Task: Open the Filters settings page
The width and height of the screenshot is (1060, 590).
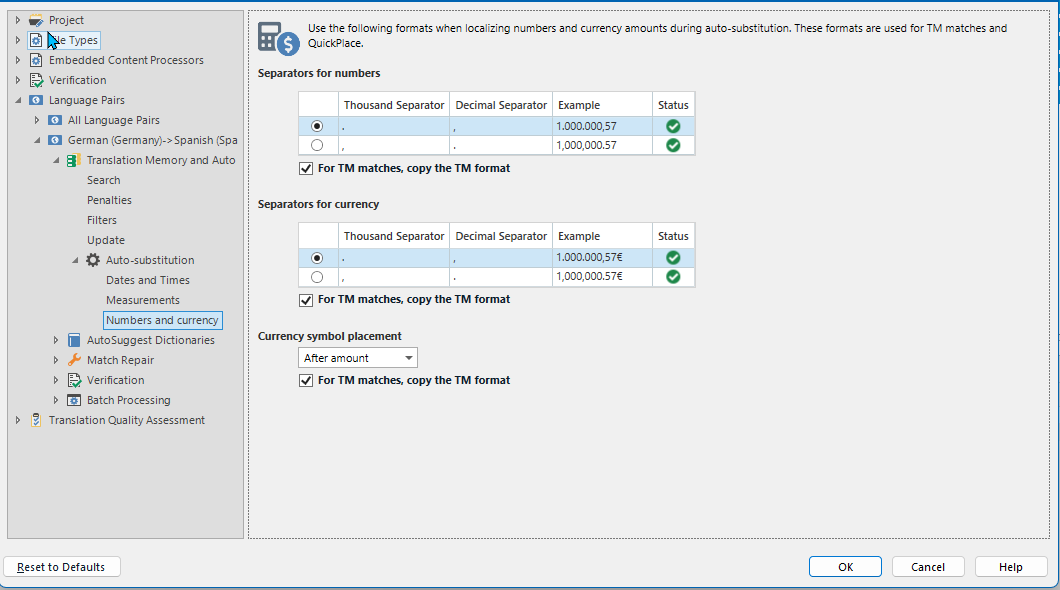Action: point(102,220)
